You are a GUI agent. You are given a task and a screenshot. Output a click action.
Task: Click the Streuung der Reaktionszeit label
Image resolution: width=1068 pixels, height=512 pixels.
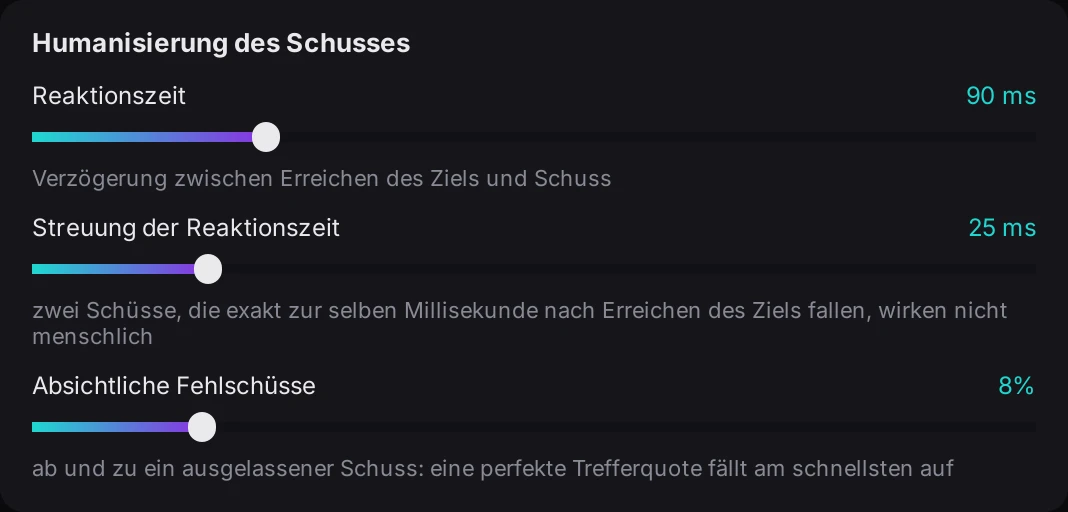pos(186,228)
